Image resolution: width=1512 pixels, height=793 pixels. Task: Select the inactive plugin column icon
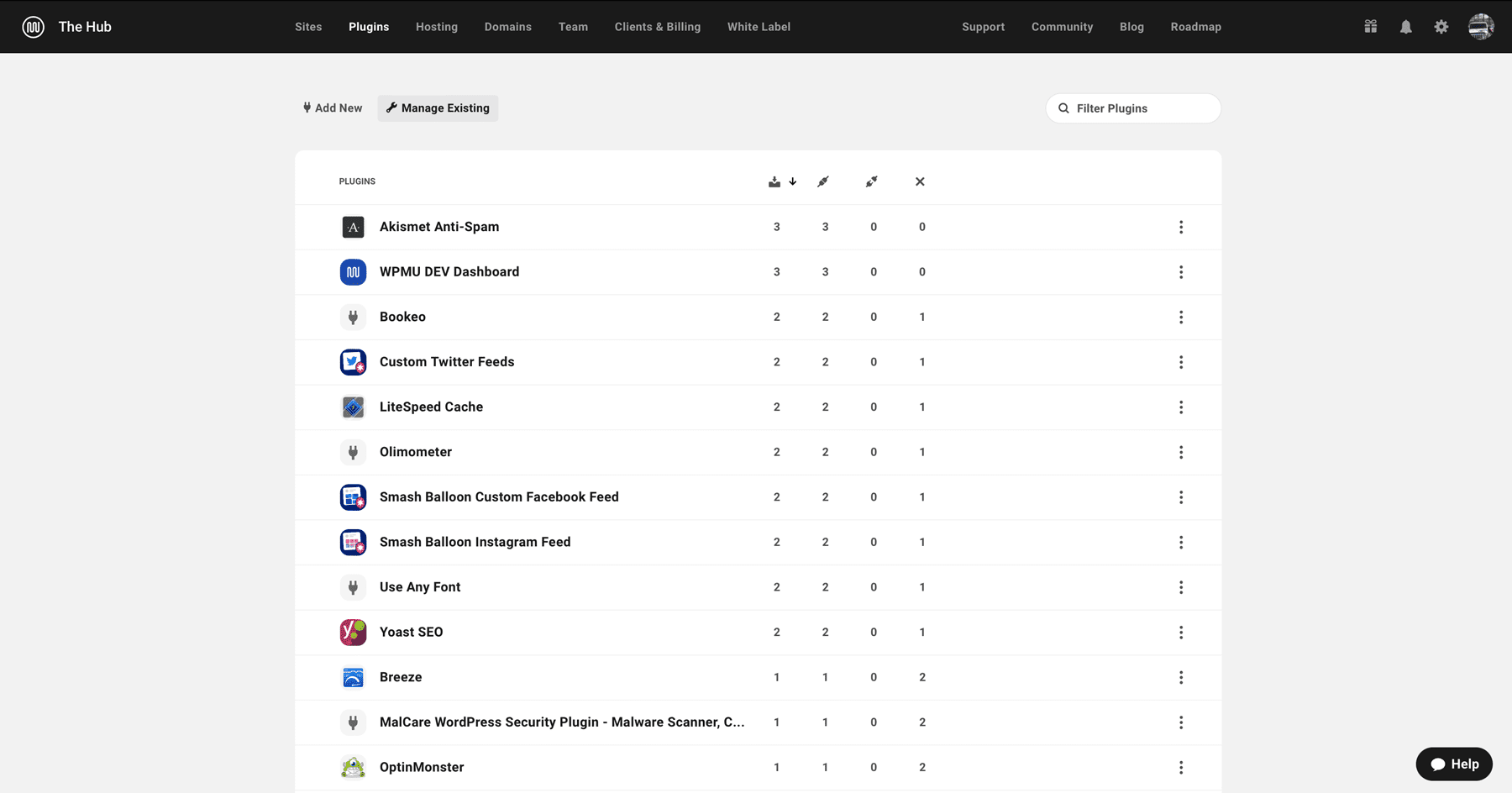tap(872, 181)
